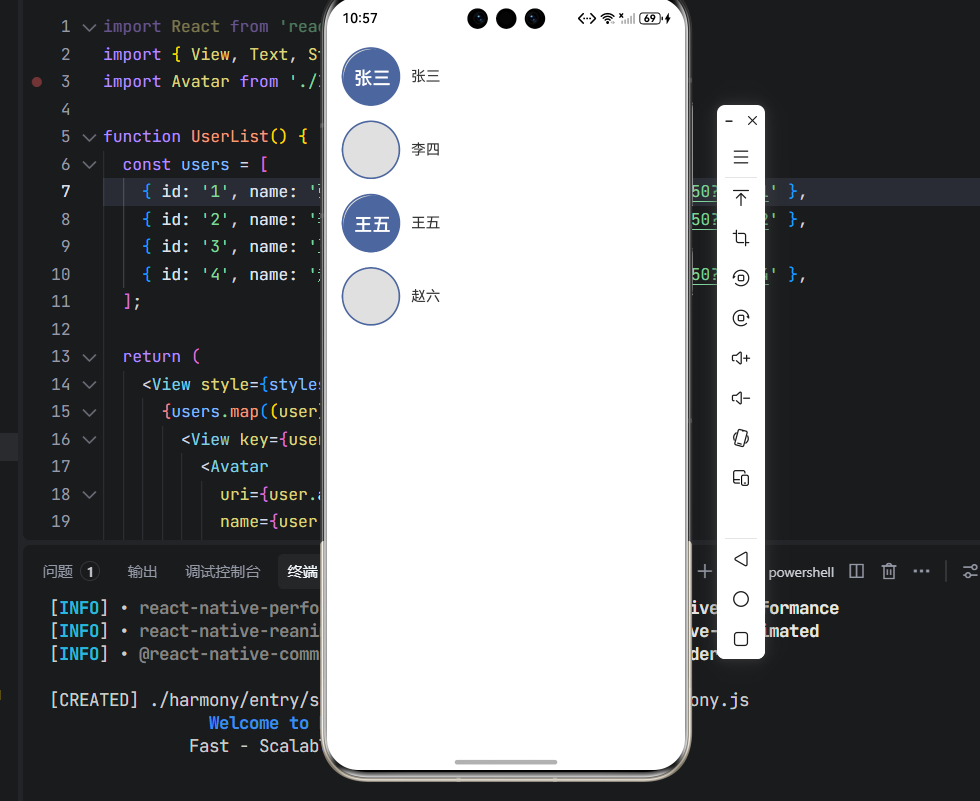The height and width of the screenshot is (801, 980).
Task: Switch to the 问题 problems tab
Action: pyautogui.click(x=58, y=572)
